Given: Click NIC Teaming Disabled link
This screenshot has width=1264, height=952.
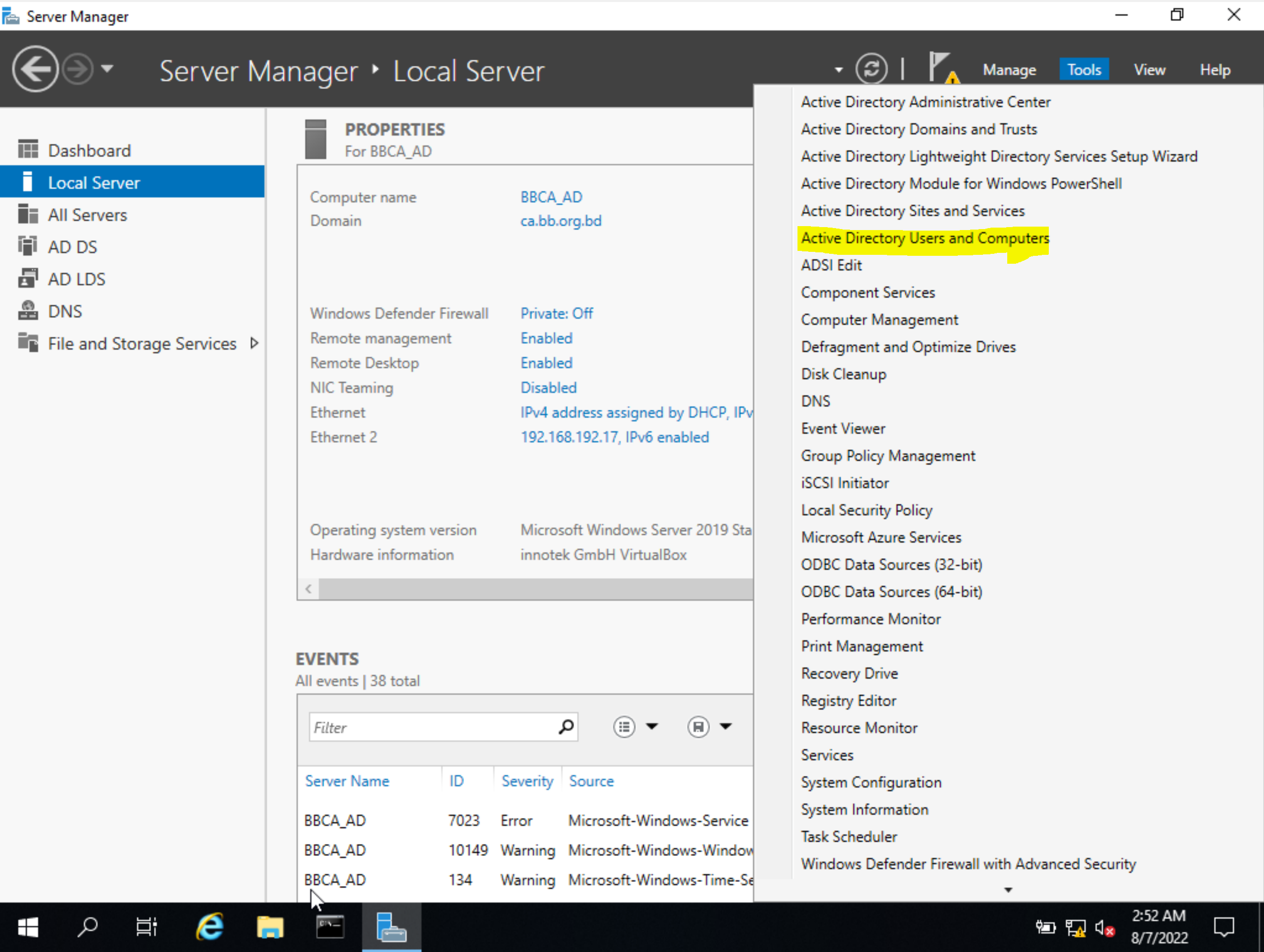Looking at the screenshot, I should 549,387.
